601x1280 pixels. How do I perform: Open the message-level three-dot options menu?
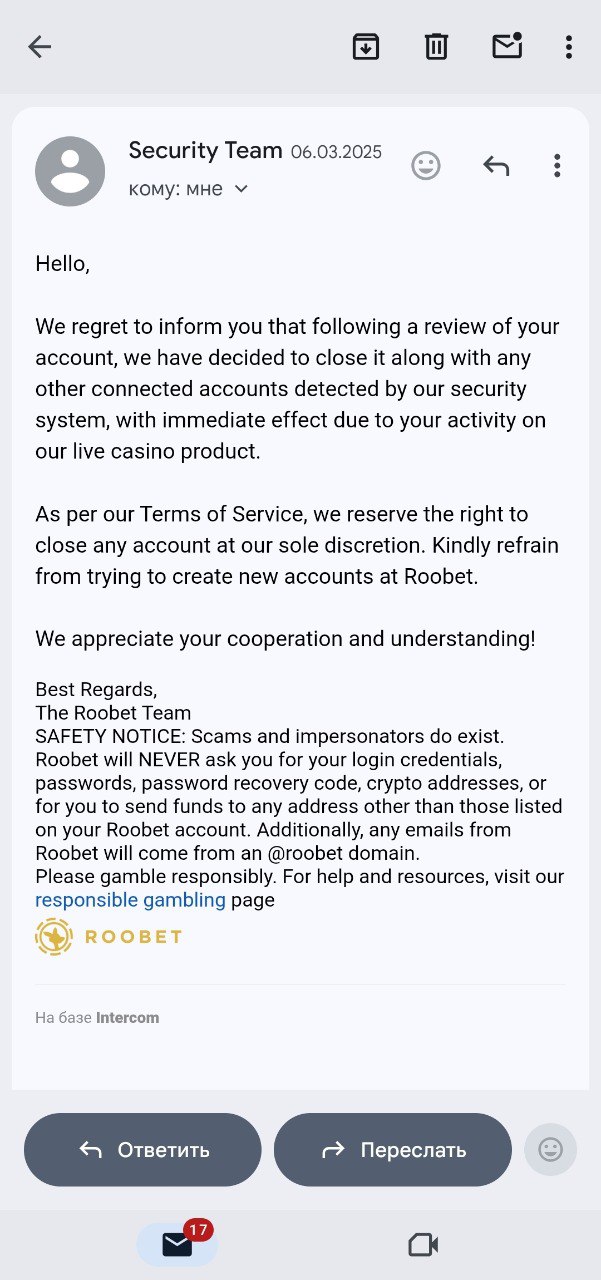point(557,165)
